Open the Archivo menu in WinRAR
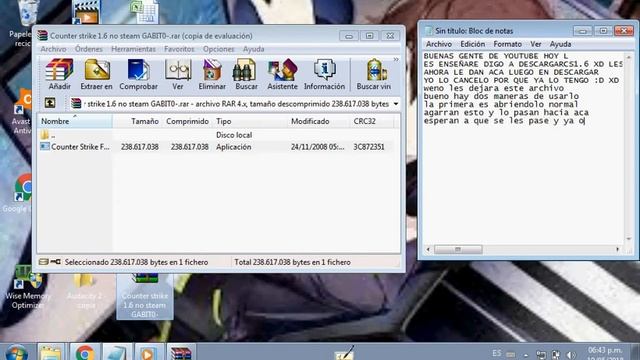This screenshot has height=360, width=640. 53,49
